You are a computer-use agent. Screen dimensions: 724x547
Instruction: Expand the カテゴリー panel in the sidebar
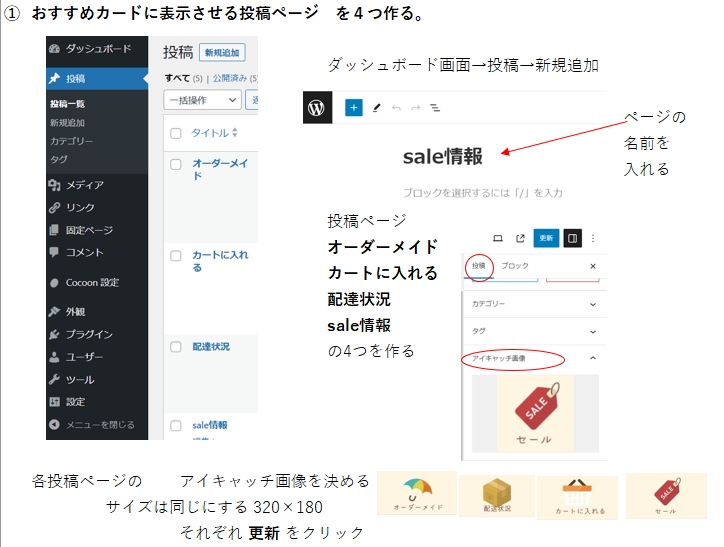coord(592,304)
